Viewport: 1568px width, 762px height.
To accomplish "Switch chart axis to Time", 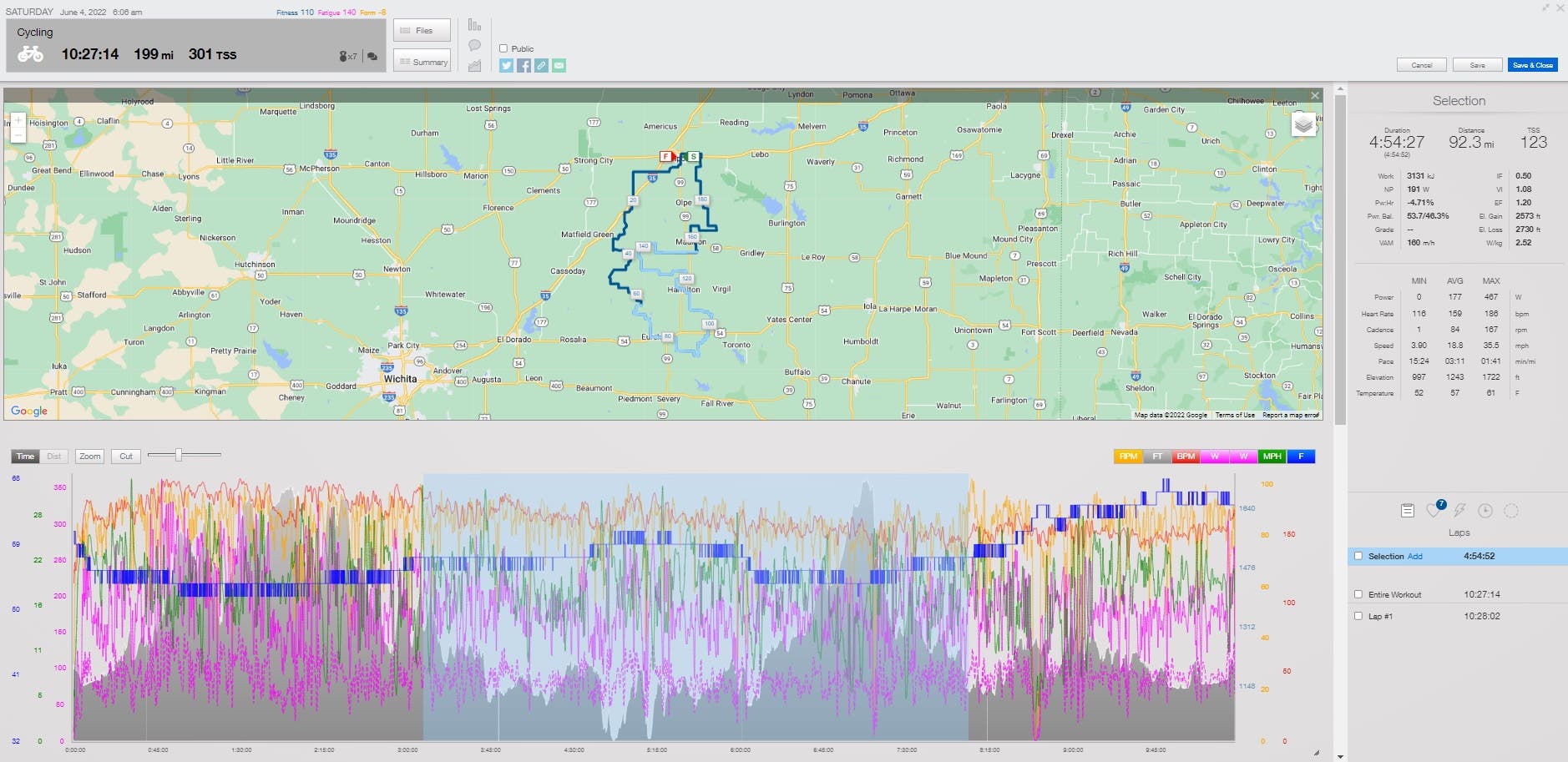I will coord(26,457).
